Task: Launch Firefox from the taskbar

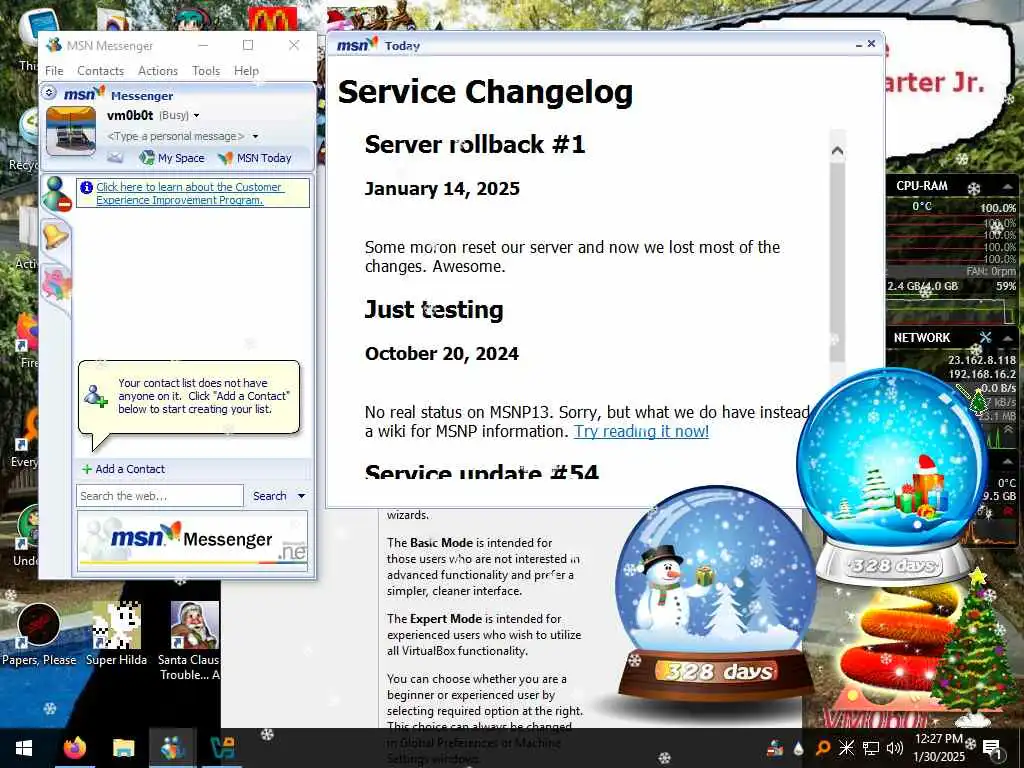Action: tap(74, 748)
